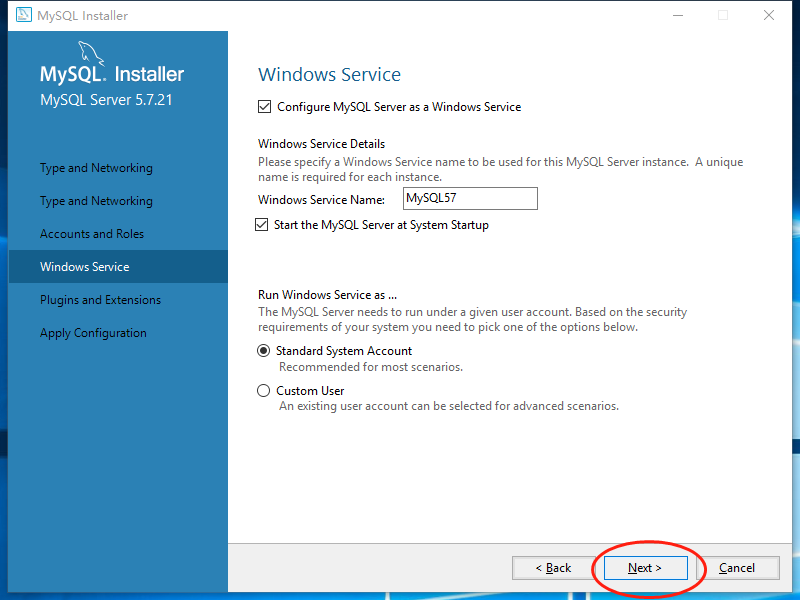Open the Plugins and Extensions step
The height and width of the screenshot is (600, 800).
[101, 300]
